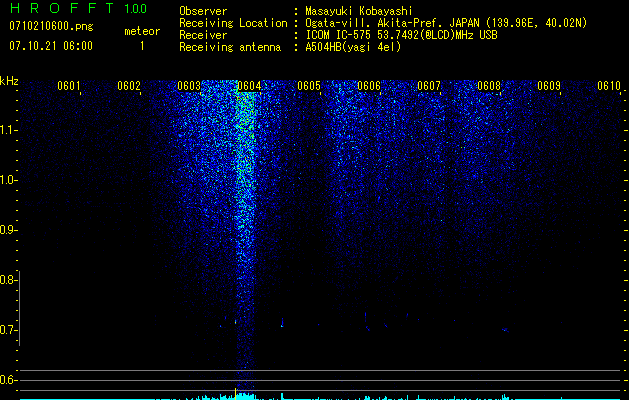The height and width of the screenshot is (400, 629).
Task: Click the date stamp 07.10.21 06:00
Action: (51, 46)
